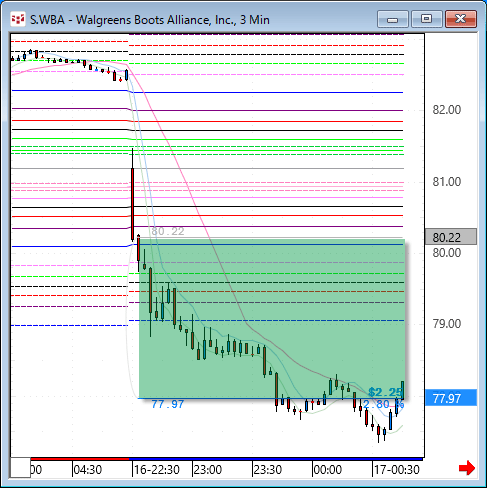Click the empty box at bottom-left corner
Image resolution: width=487 pixels, height=488 pixels.
coord(20,468)
